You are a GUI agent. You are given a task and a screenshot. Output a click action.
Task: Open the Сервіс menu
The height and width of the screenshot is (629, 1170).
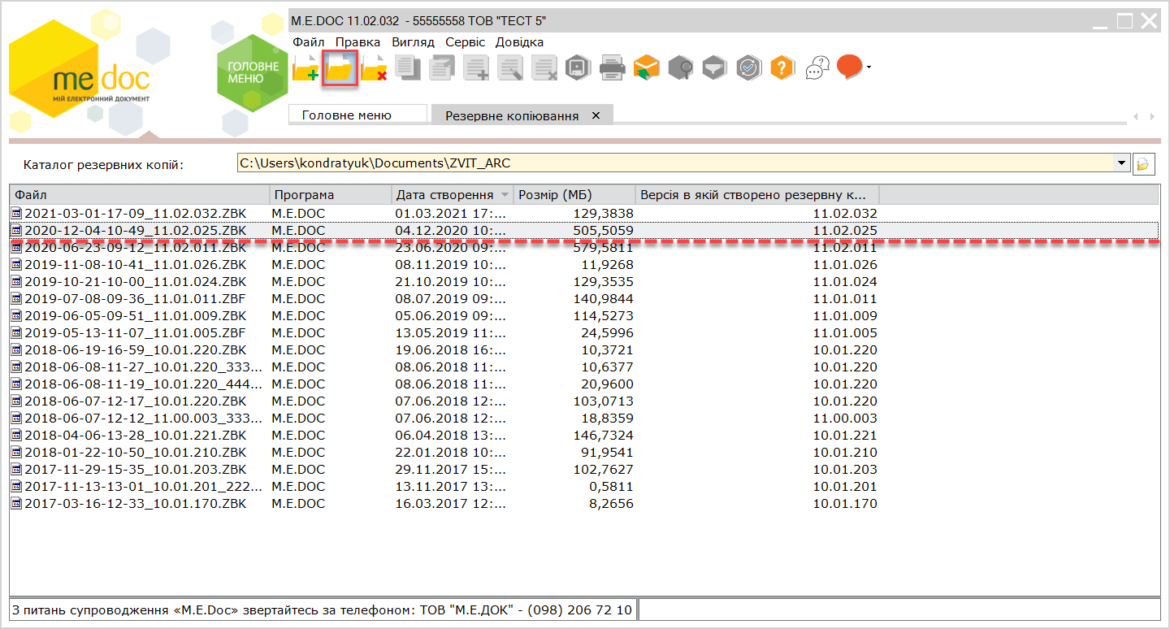465,43
